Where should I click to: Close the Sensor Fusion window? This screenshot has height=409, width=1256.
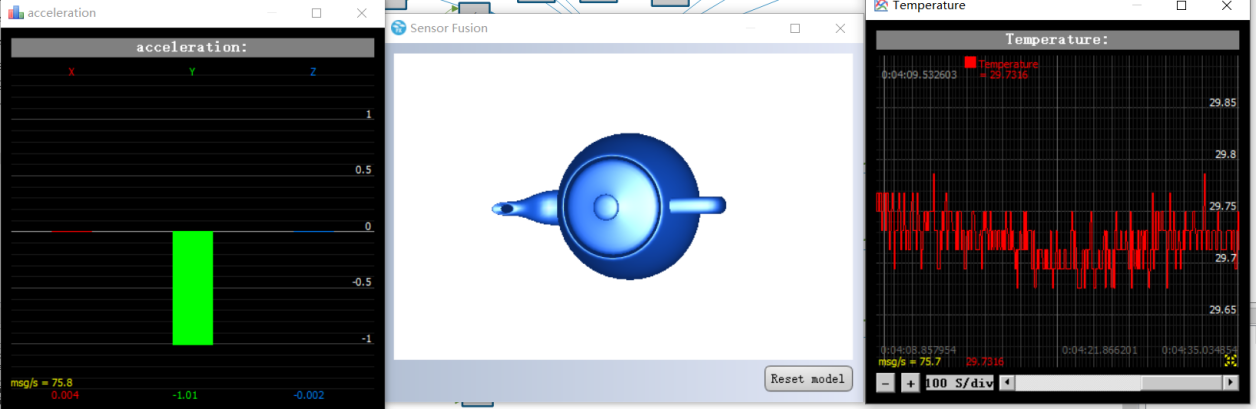(x=841, y=28)
